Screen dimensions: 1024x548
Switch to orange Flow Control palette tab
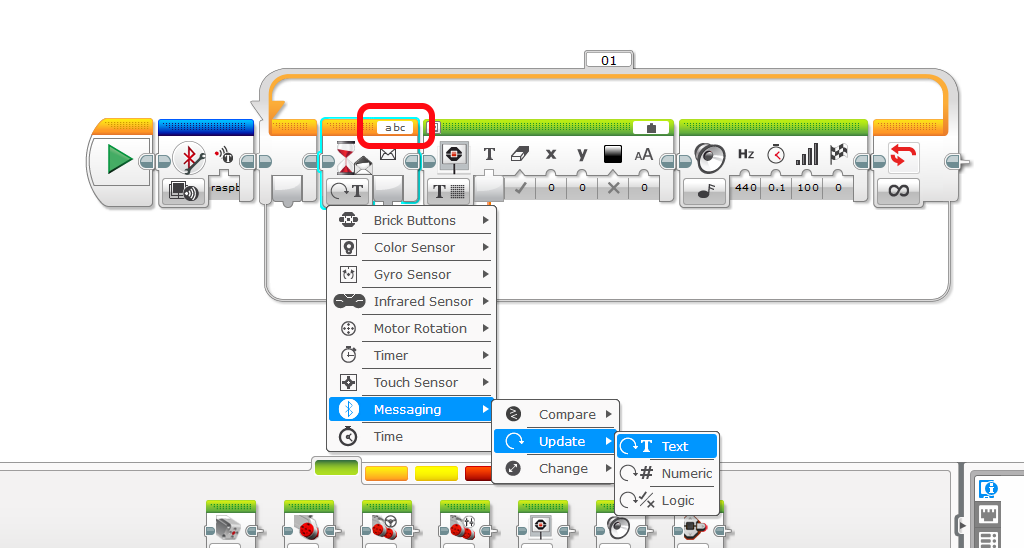point(386,473)
